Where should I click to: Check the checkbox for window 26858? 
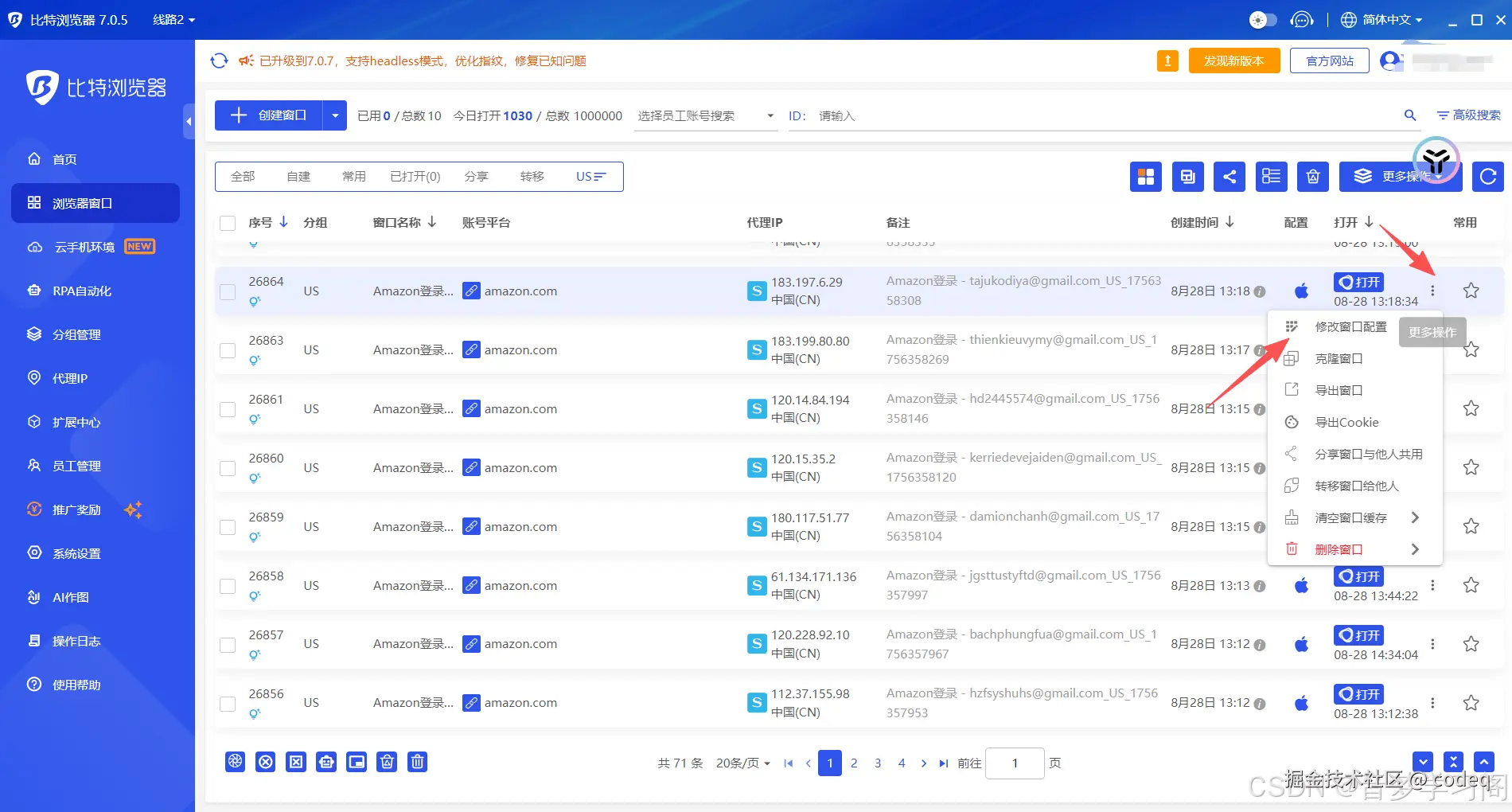228,586
